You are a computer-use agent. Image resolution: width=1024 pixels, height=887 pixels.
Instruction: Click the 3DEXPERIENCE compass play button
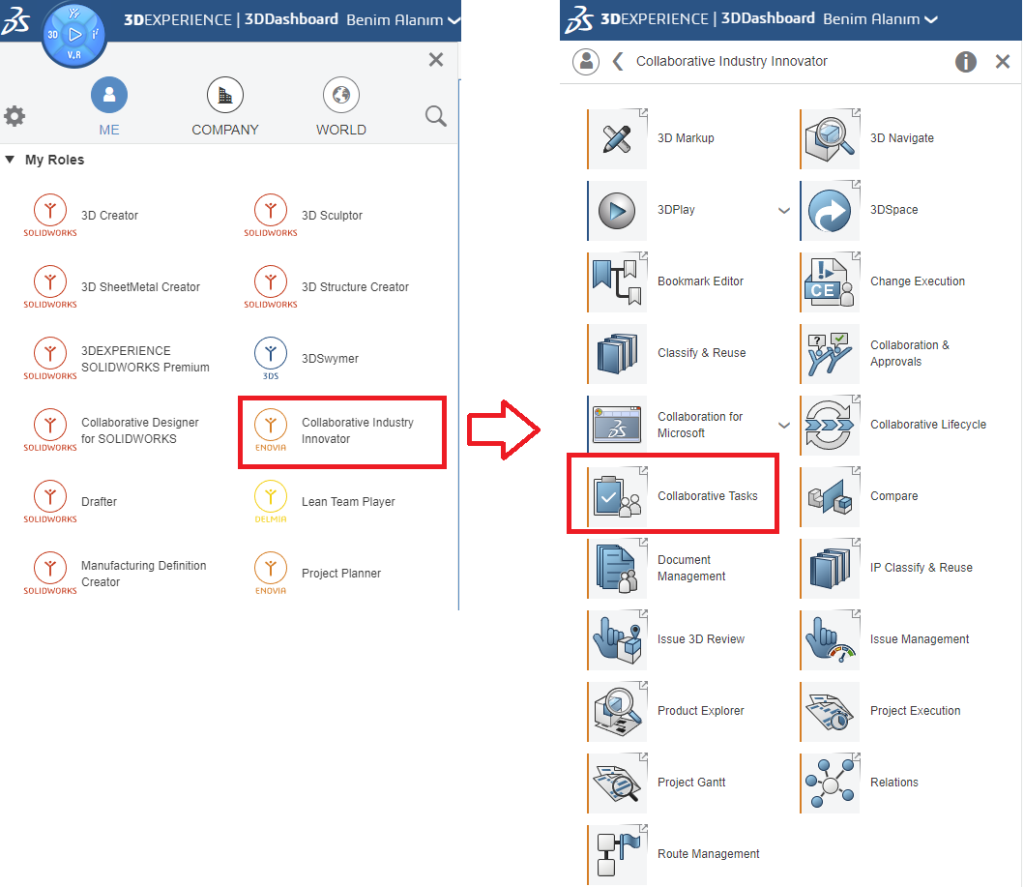[75, 34]
